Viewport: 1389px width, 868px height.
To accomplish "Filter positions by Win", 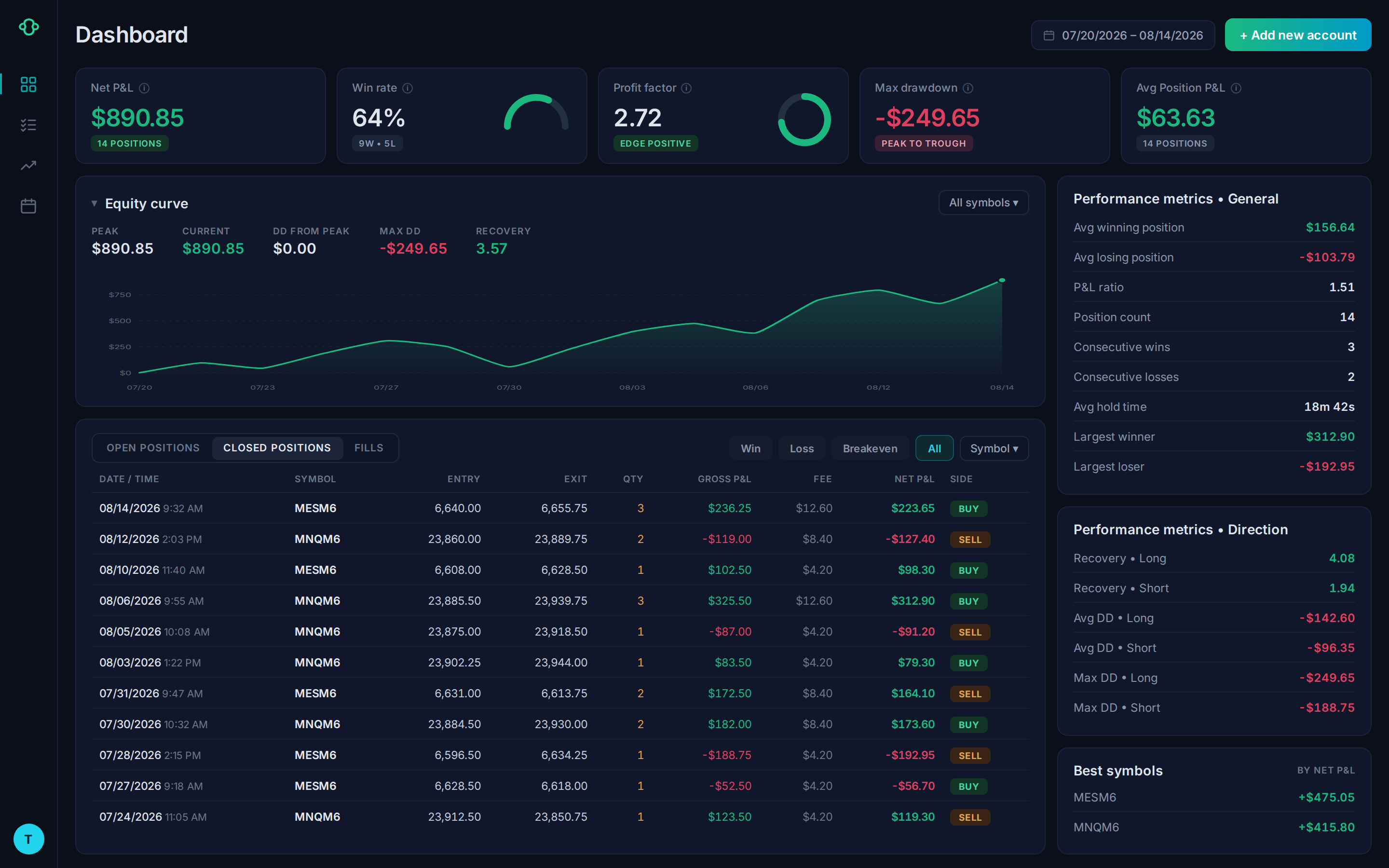I will tap(750, 448).
